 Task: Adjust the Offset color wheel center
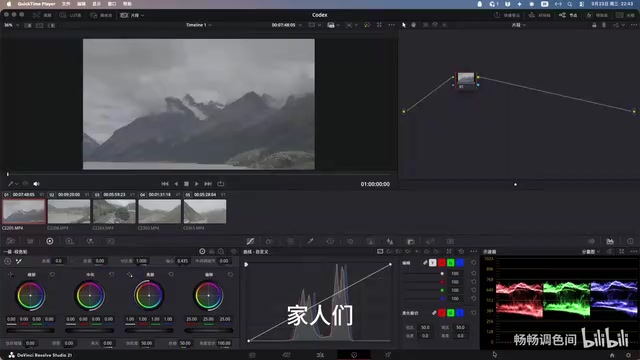click(x=209, y=295)
